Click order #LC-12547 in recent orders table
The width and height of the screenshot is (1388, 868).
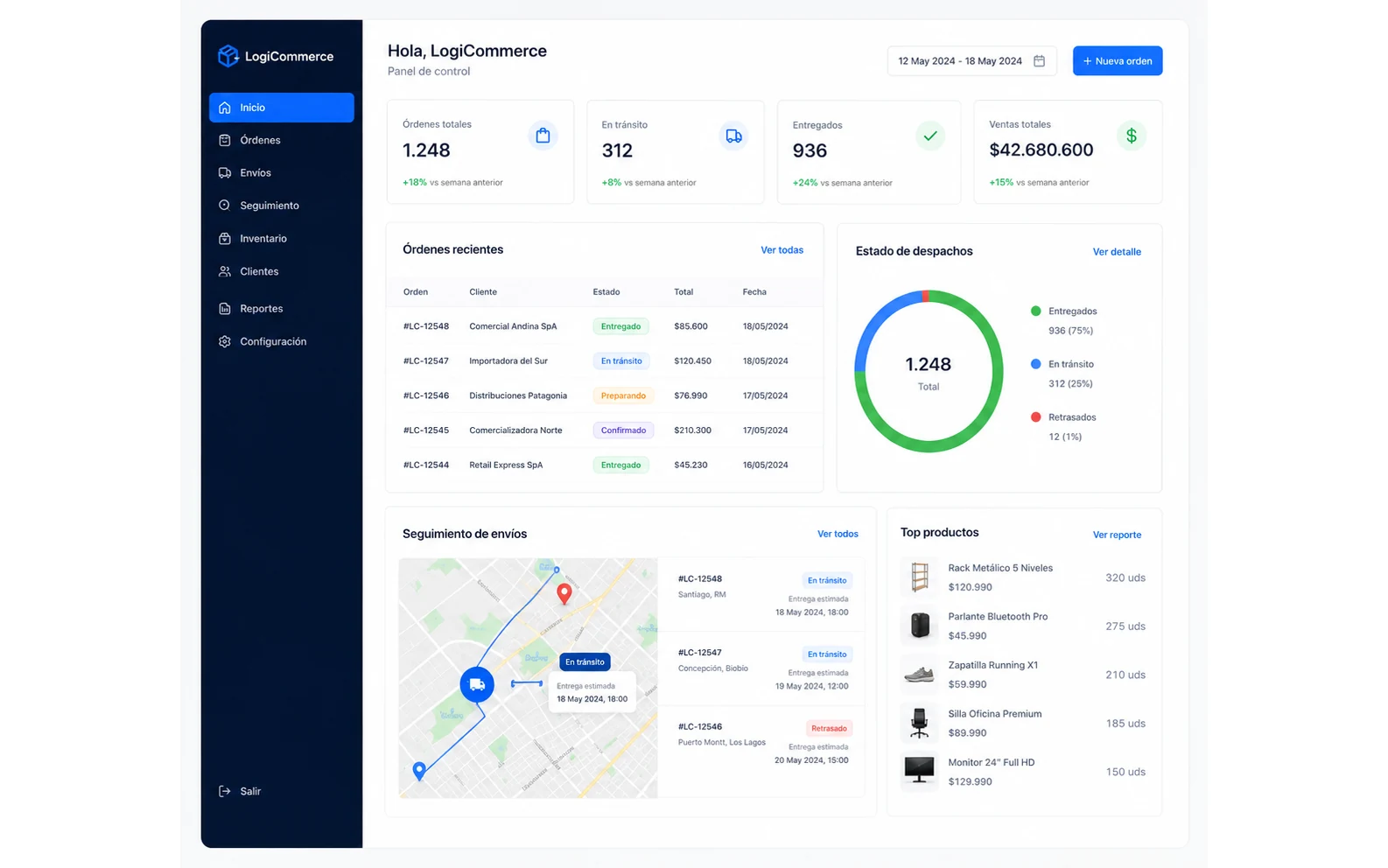(x=426, y=360)
